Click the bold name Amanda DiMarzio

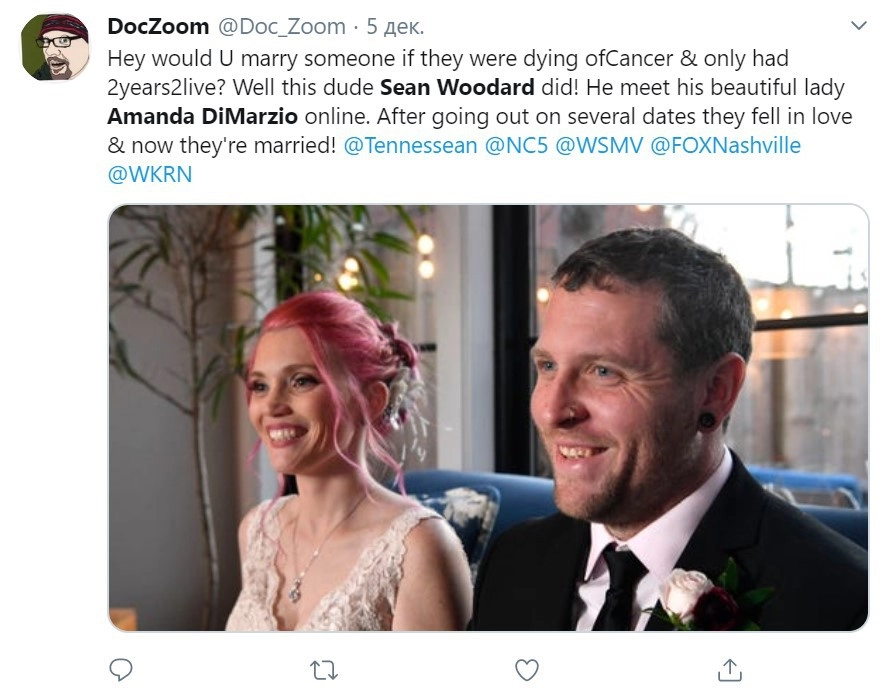(202, 117)
